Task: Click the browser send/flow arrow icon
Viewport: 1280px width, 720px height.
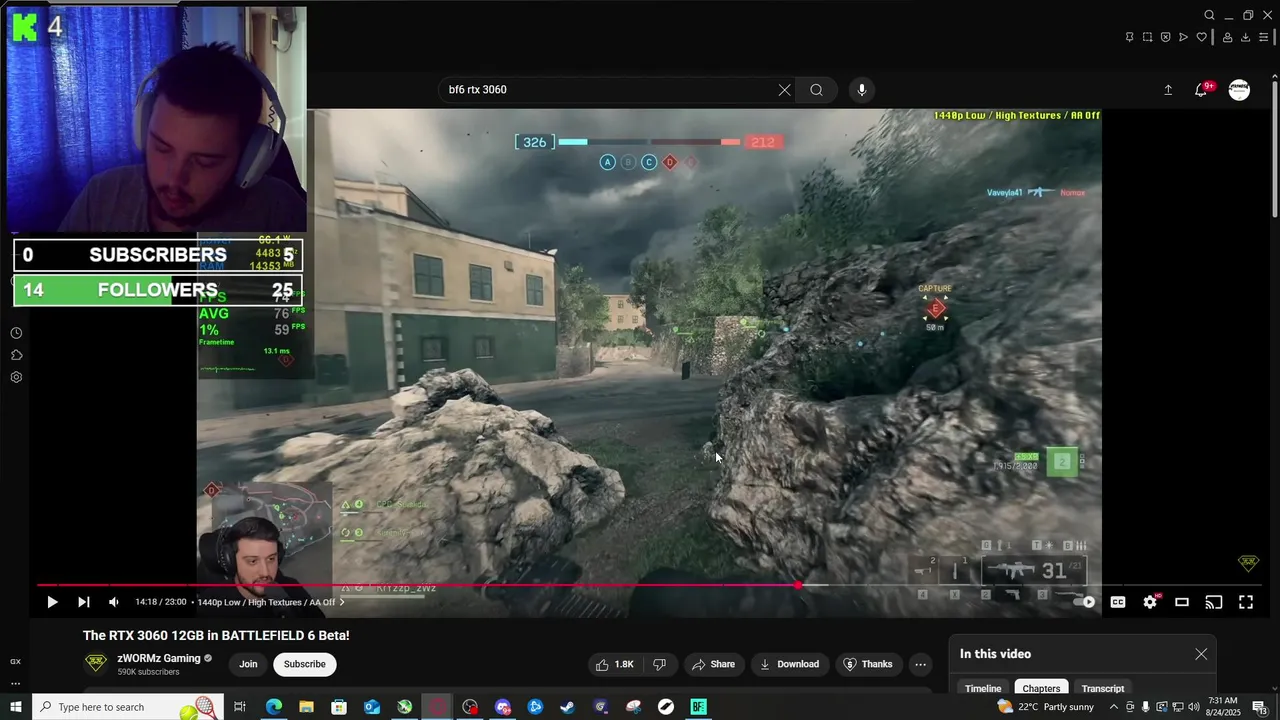Action: click(1183, 37)
